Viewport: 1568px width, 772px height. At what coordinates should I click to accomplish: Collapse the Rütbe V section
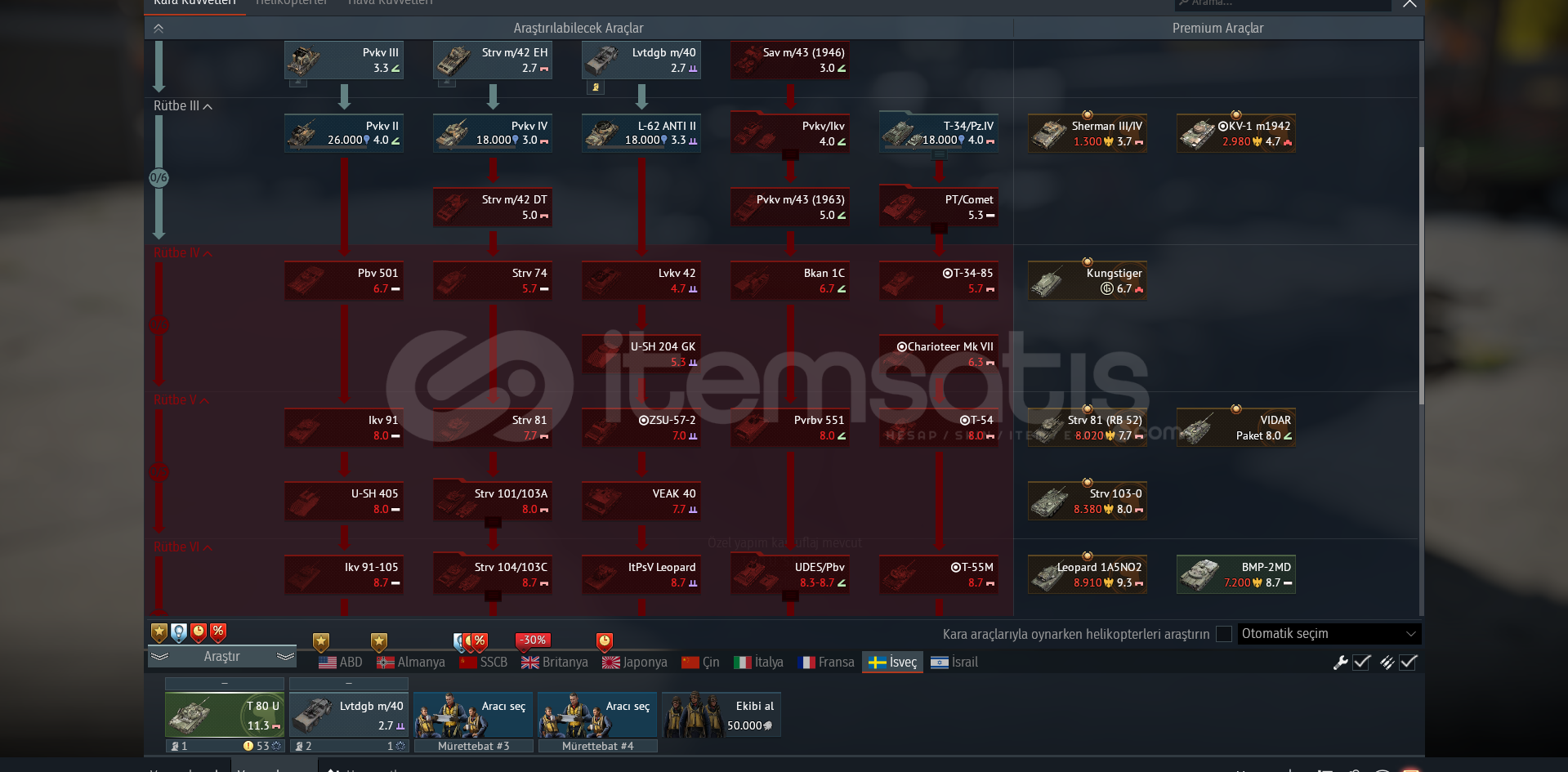tap(181, 400)
